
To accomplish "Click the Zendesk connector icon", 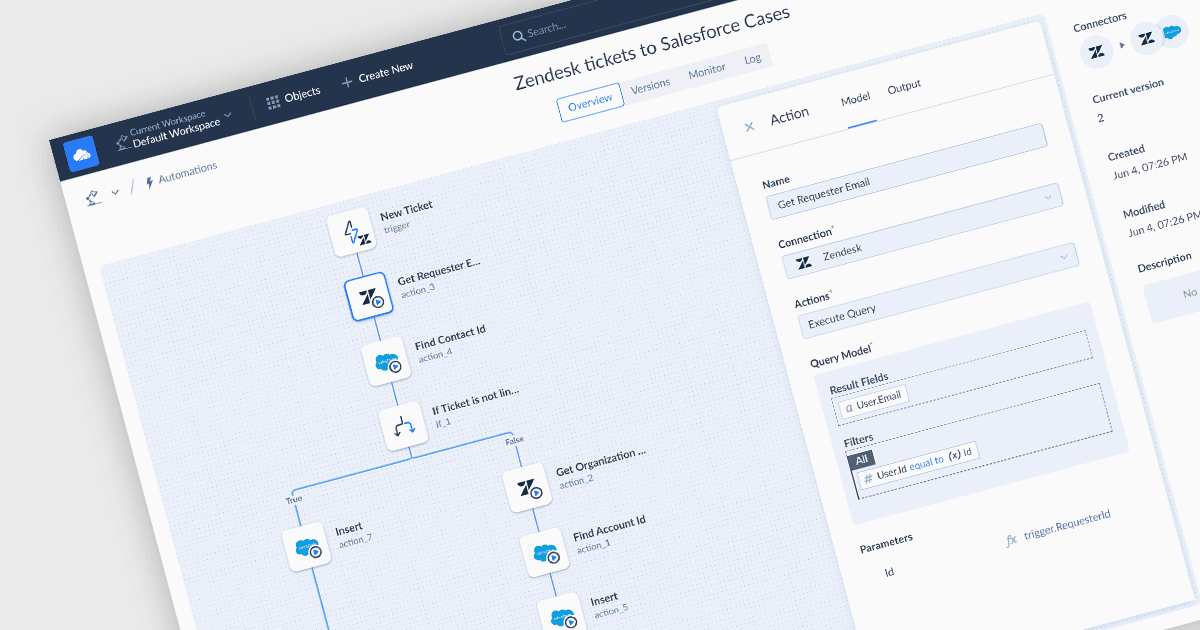I will 1096,51.
